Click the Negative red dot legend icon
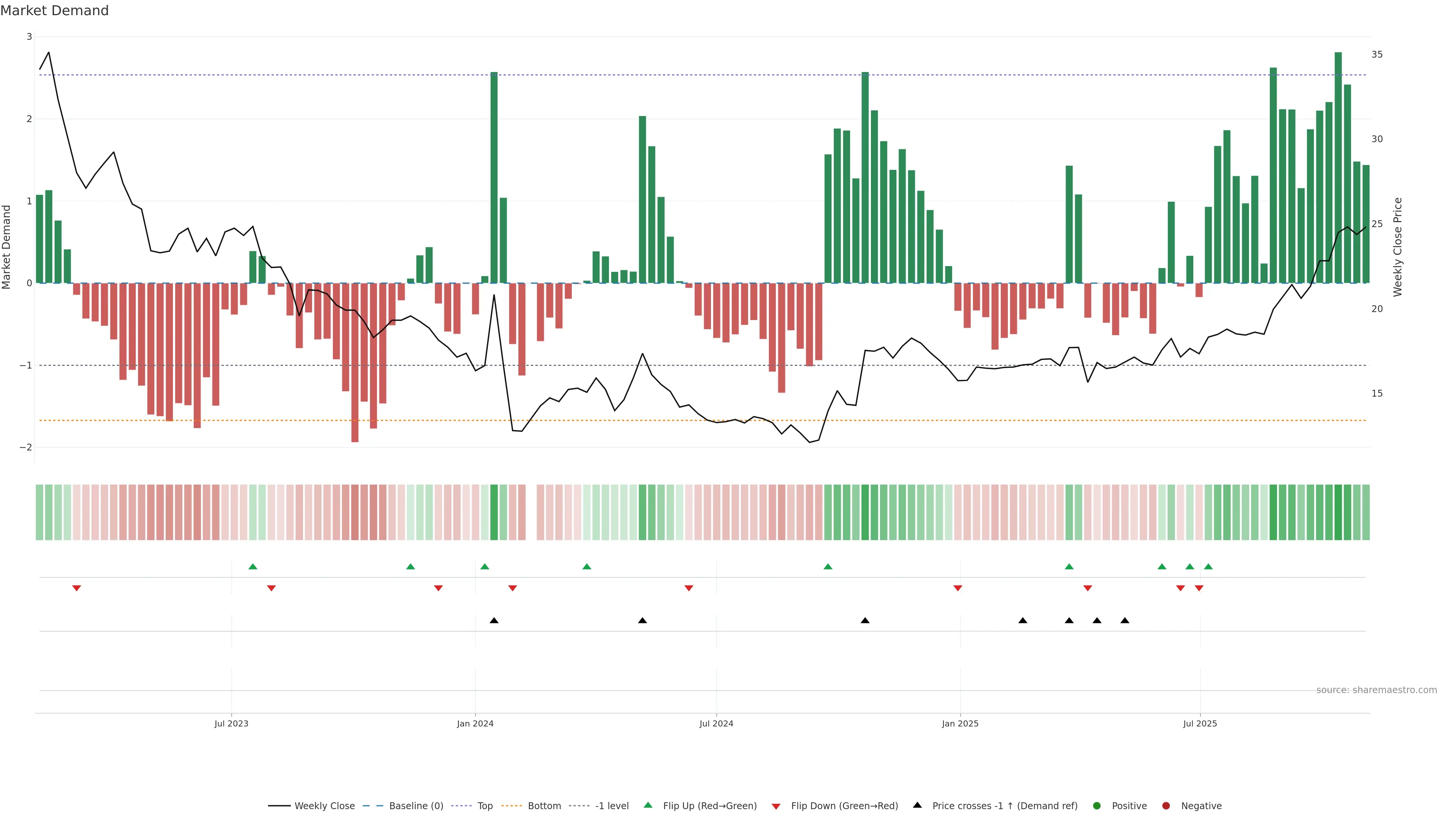The height and width of the screenshot is (819, 1456). pyautogui.click(x=1166, y=805)
